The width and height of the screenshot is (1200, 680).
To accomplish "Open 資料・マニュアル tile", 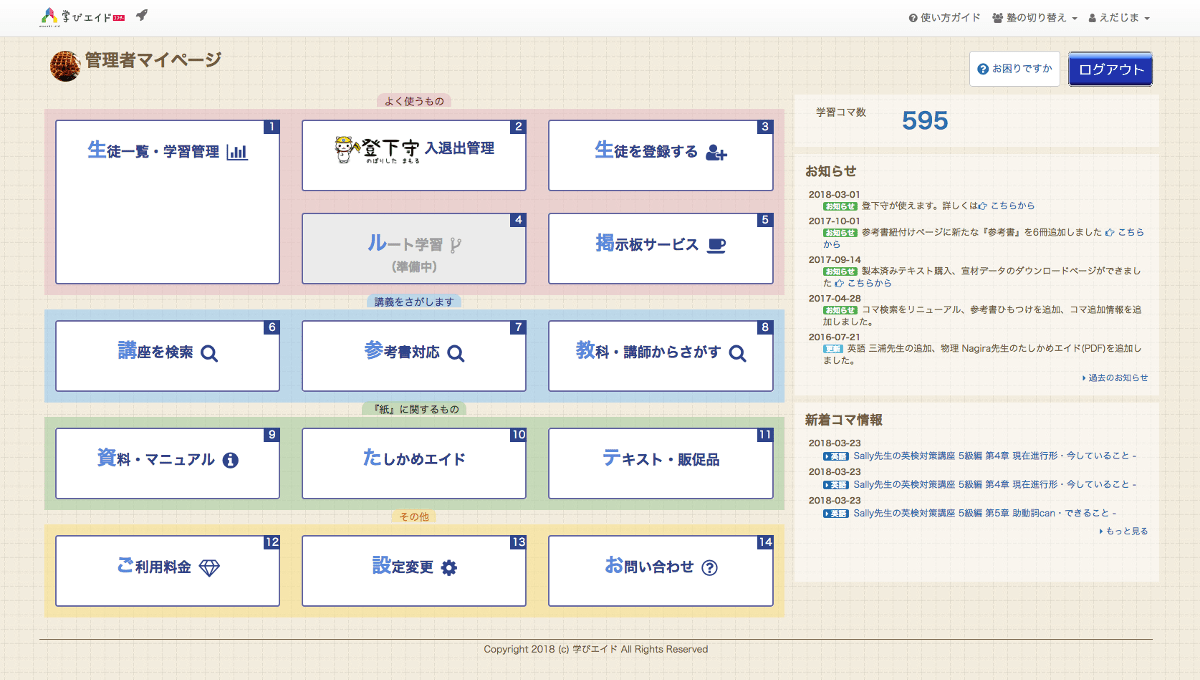I will coord(168,463).
